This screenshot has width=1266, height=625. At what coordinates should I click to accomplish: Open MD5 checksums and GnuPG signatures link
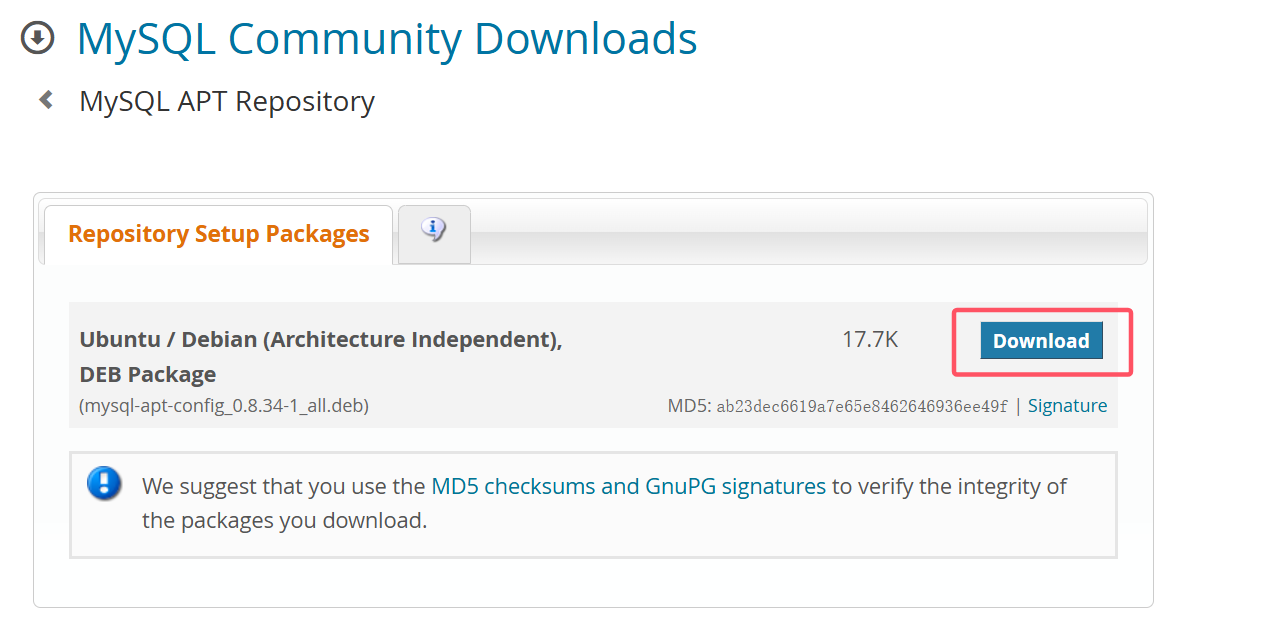pyautogui.click(x=628, y=487)
